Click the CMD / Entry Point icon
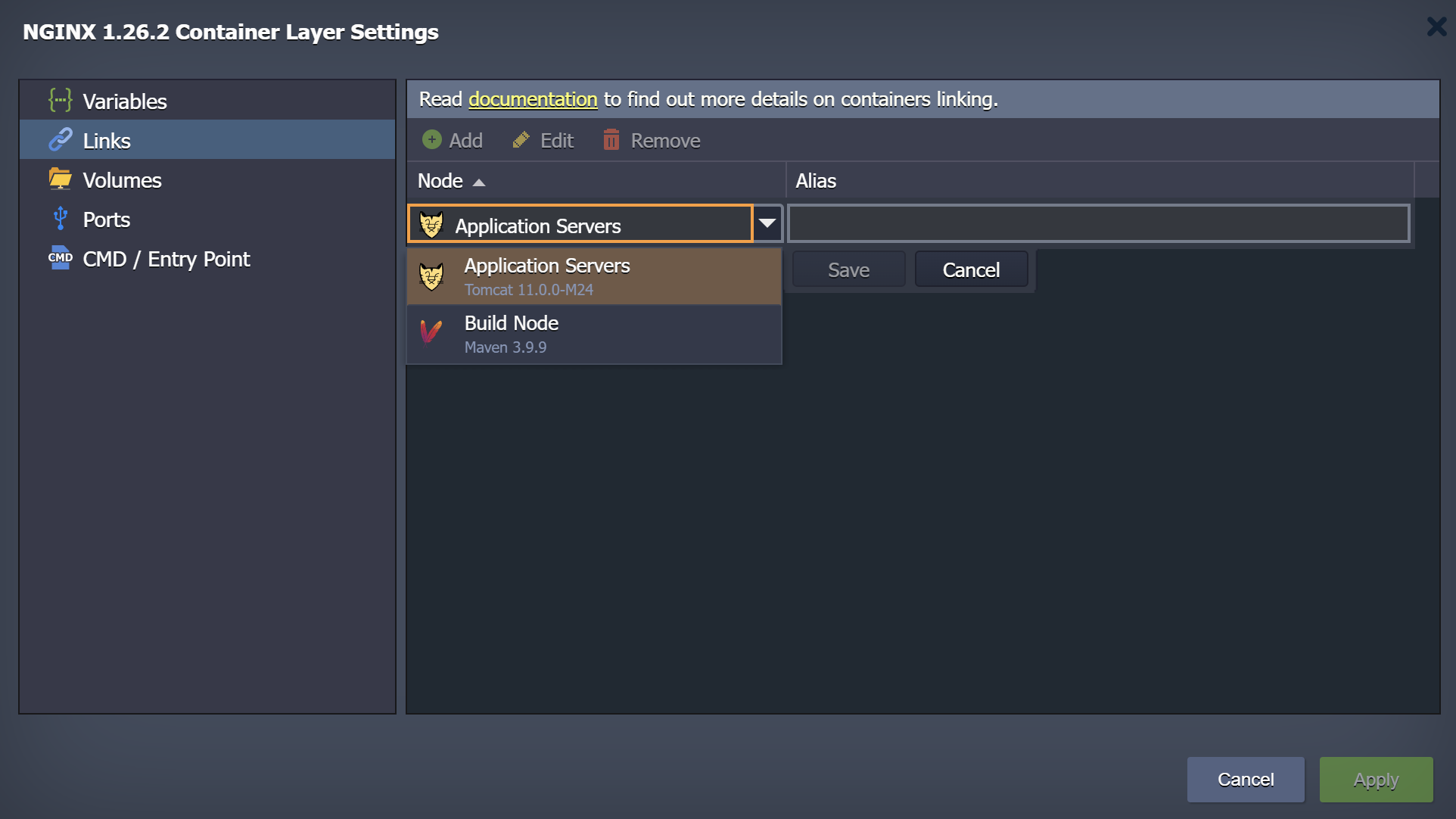1456x819 pixels. 60,259
